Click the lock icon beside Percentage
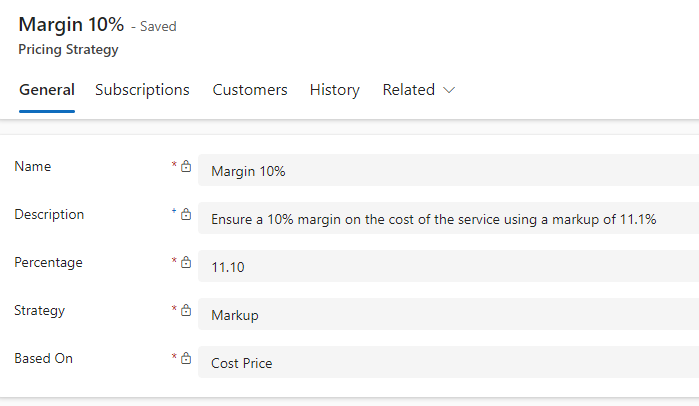The image size is (699, 406). (186, 263)
